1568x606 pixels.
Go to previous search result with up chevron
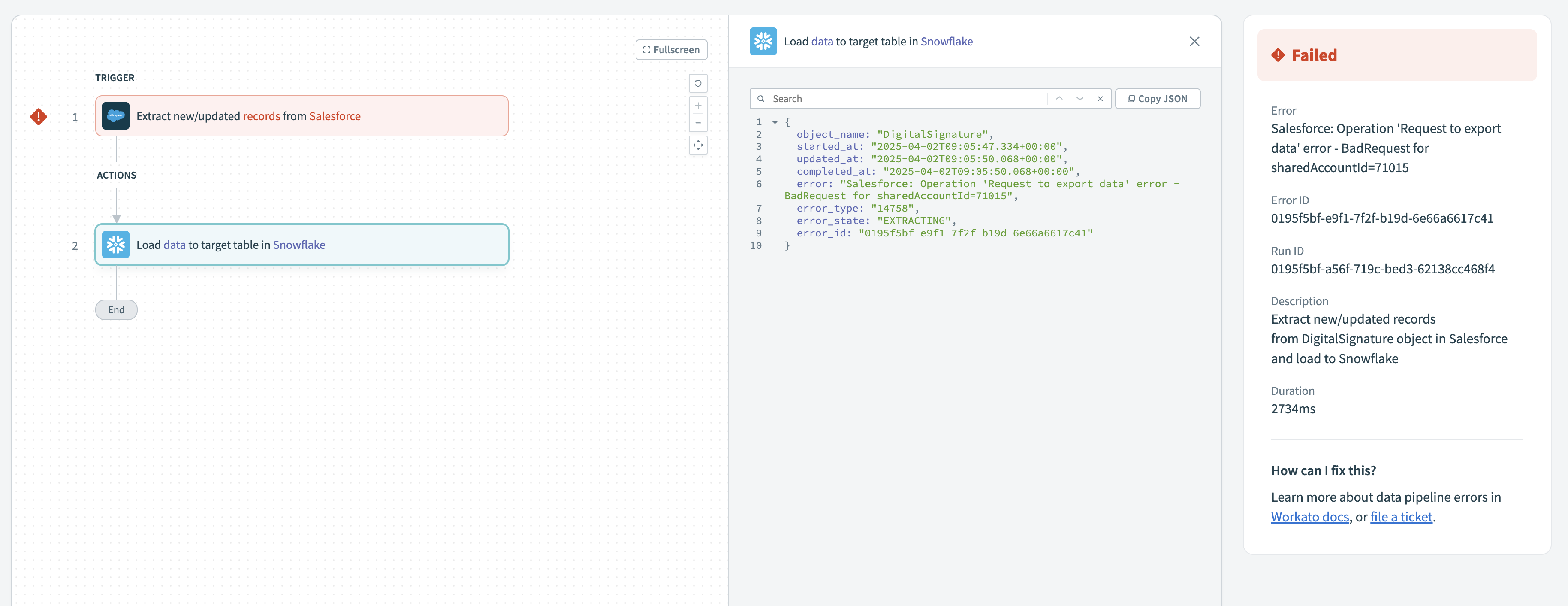[x=1059, y=99]
